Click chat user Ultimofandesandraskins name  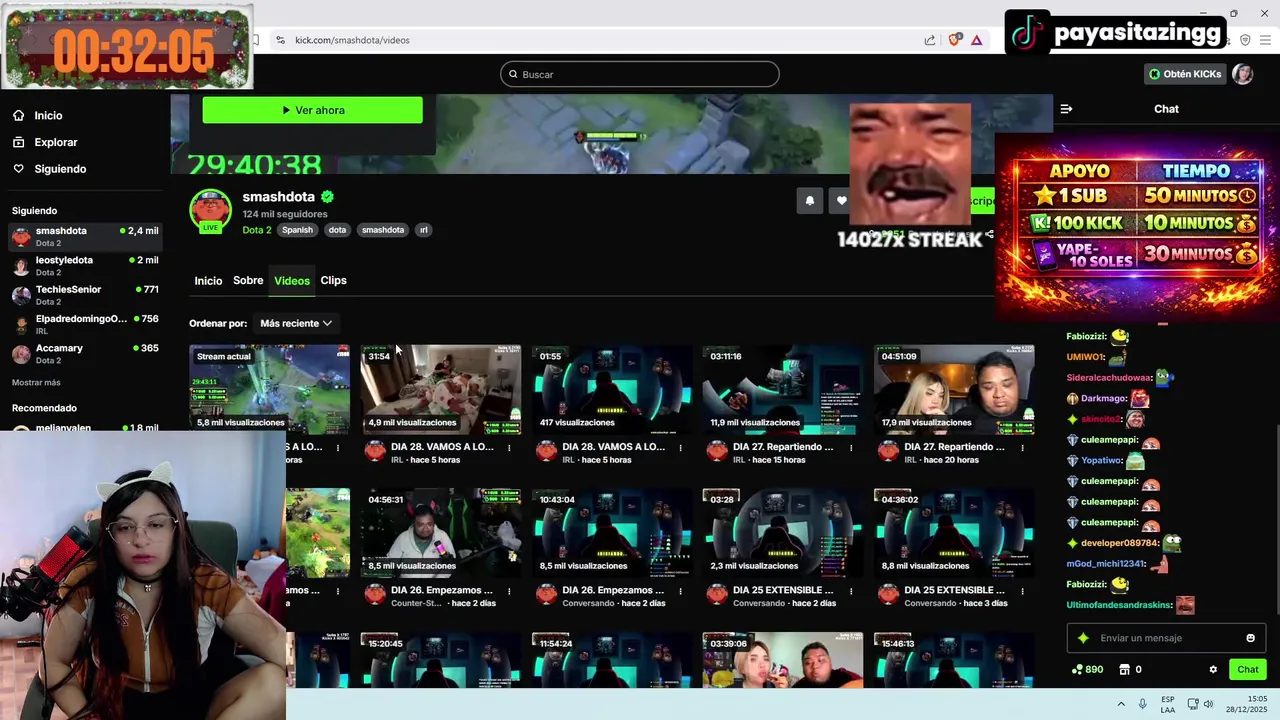coord(1118,605)
